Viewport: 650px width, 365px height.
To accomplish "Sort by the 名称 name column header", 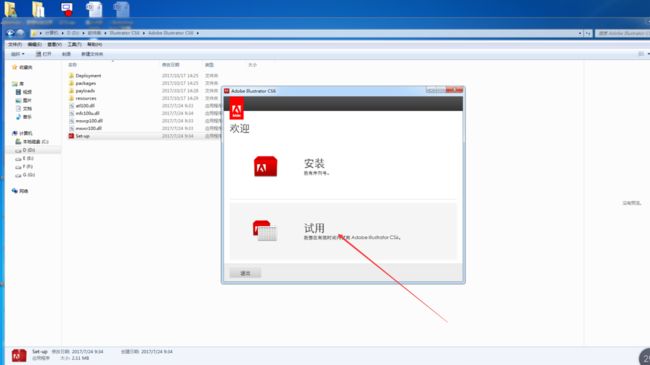I will click(73, 65).
